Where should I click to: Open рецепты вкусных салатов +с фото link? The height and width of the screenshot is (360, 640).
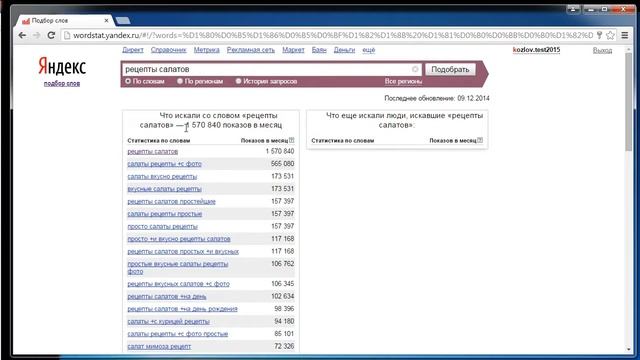click(178, 284)
